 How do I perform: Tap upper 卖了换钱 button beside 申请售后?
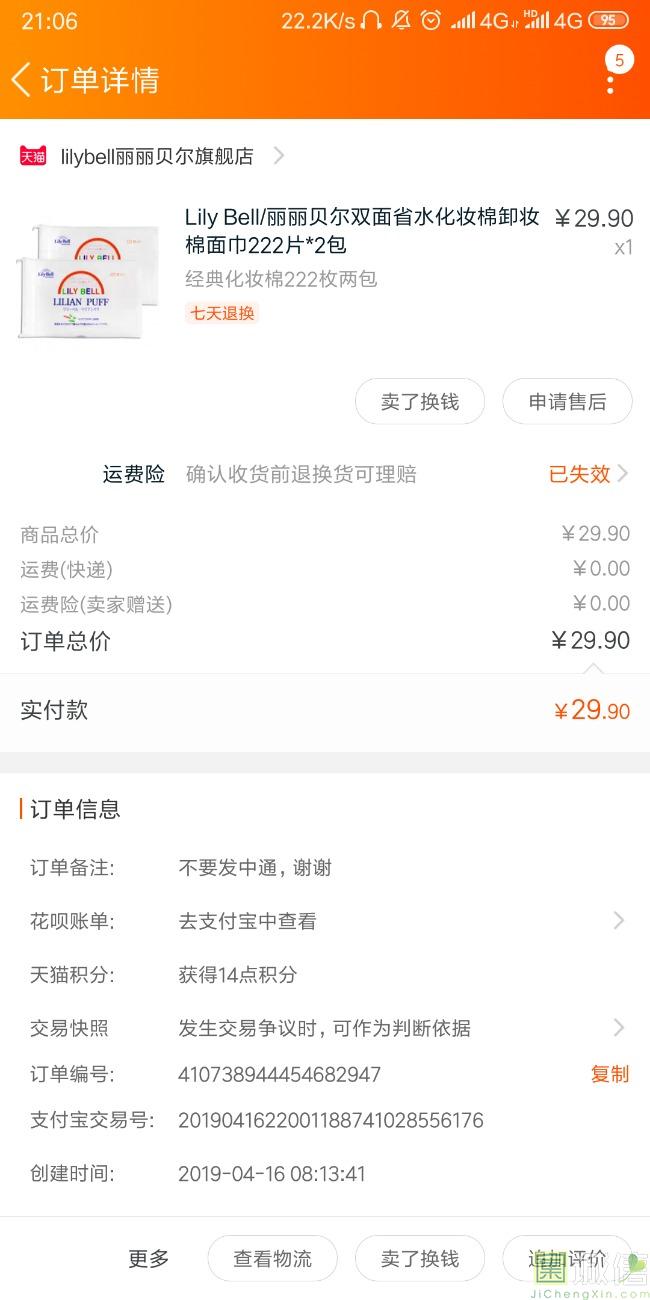420,402
